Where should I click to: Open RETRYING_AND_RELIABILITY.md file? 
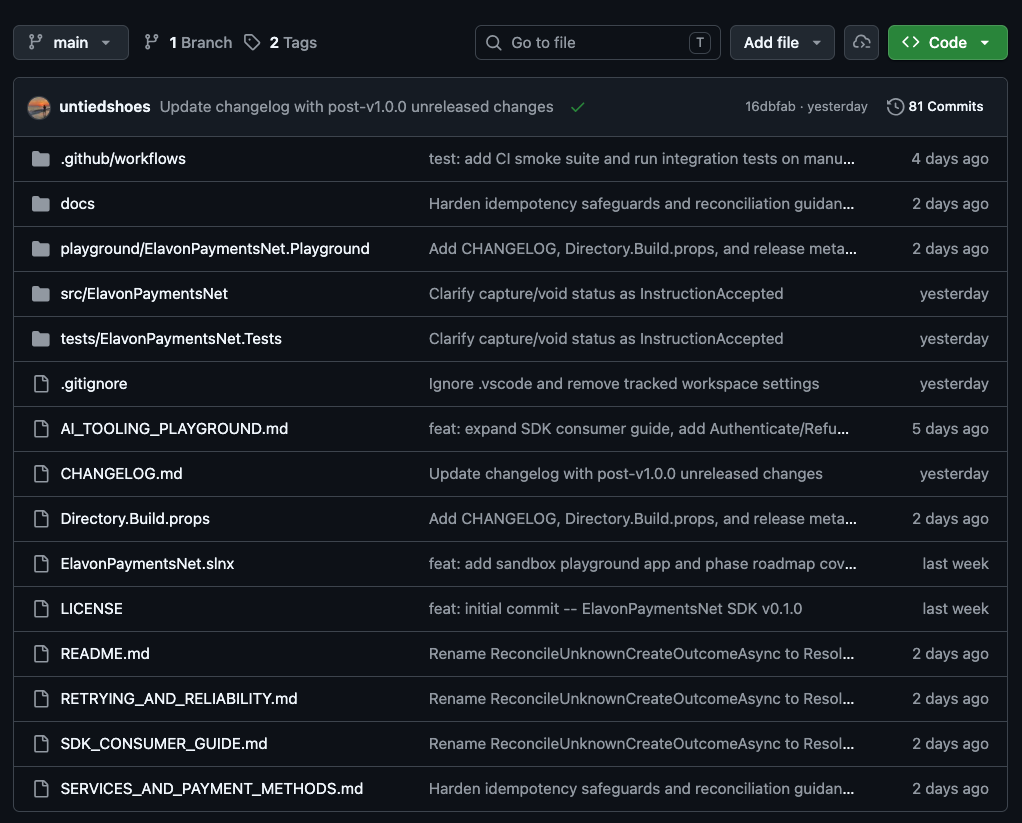pos(179,698)
